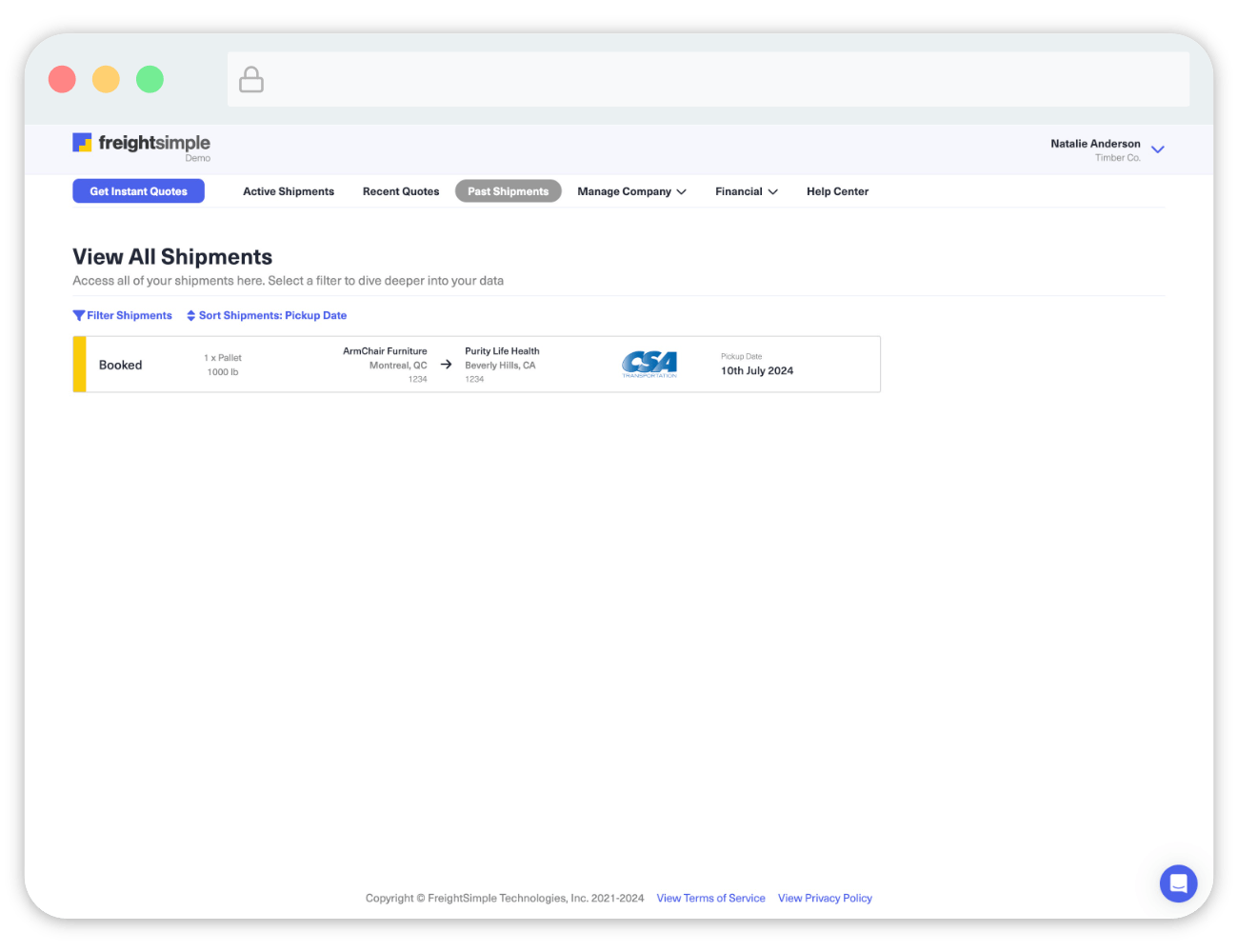Select the Past Shipments tab
The image size is (1238, 952).
click(508, 191)
